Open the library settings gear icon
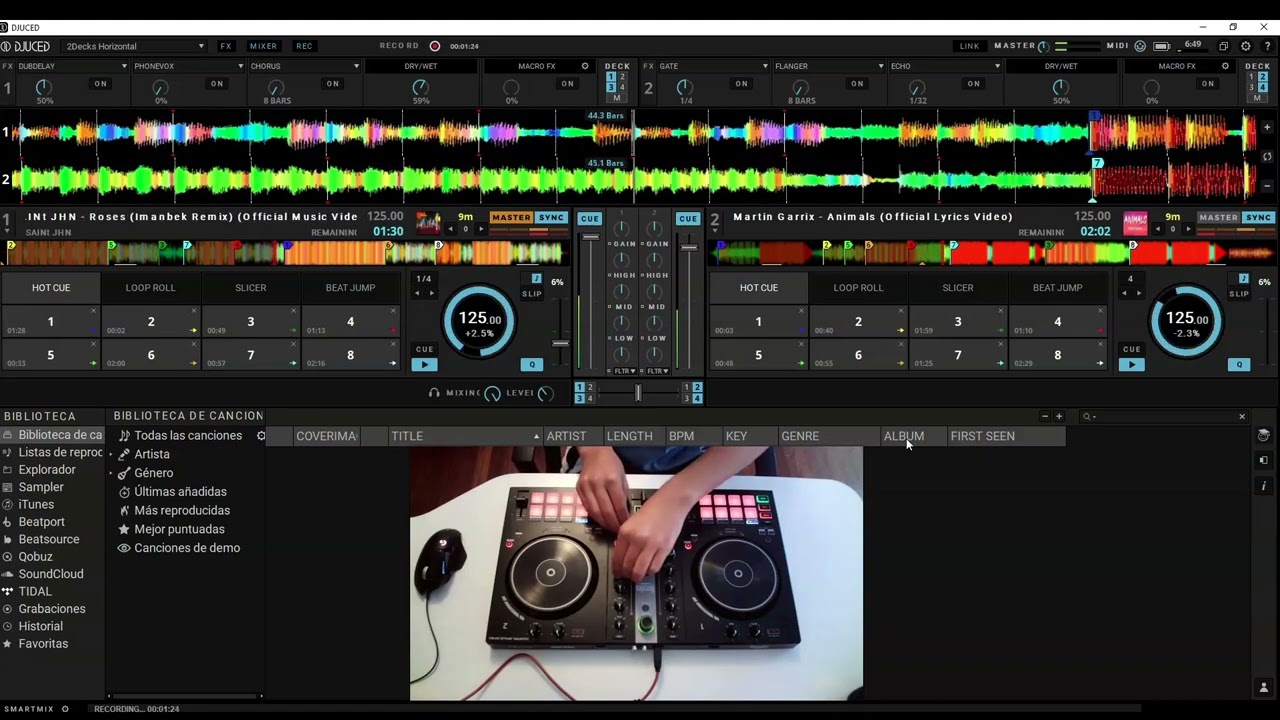 (261, 436)
